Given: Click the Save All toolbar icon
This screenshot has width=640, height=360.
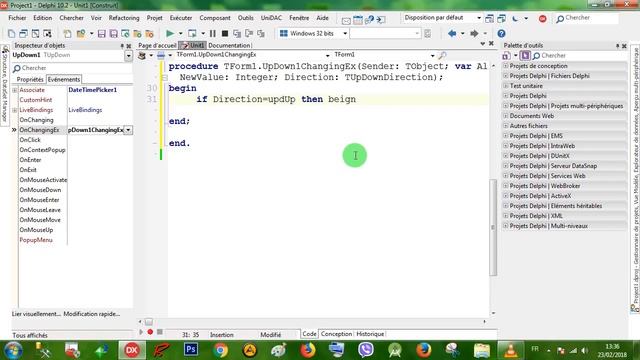Looking at the screenshot, I should [x=113, y=33].
